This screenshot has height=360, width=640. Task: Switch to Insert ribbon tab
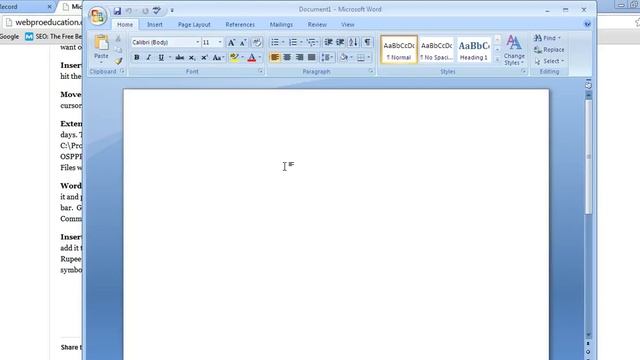[155, 24]
